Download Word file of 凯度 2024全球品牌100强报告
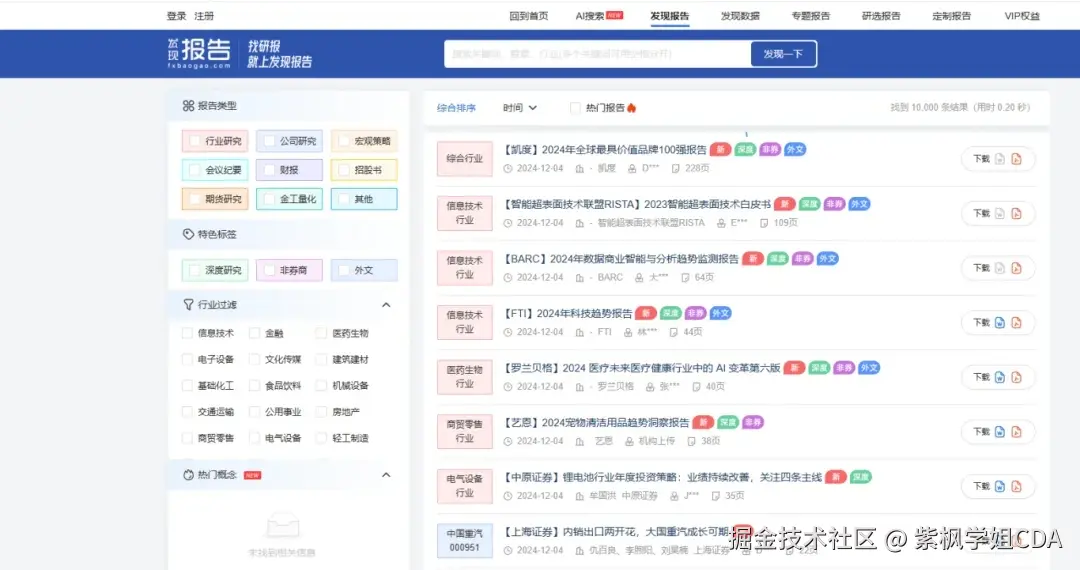The width and height of the screenshot is (1080, 570). pyautogui.click(x=999, y=159)
